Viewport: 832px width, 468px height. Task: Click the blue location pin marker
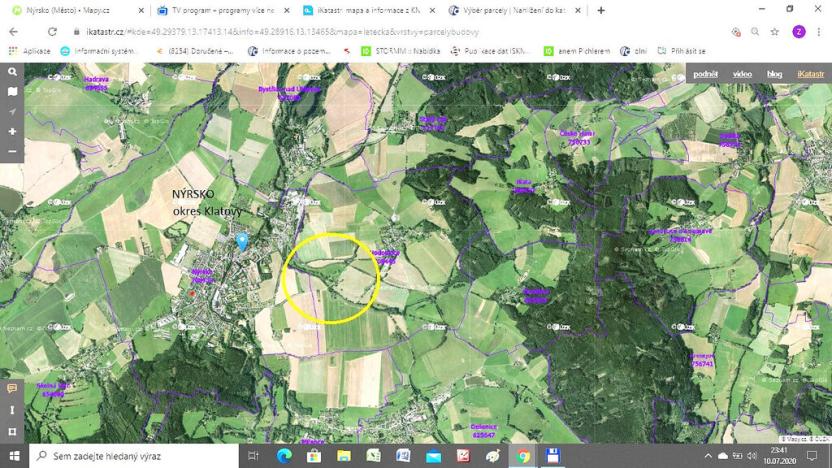[x=241, y=241]
